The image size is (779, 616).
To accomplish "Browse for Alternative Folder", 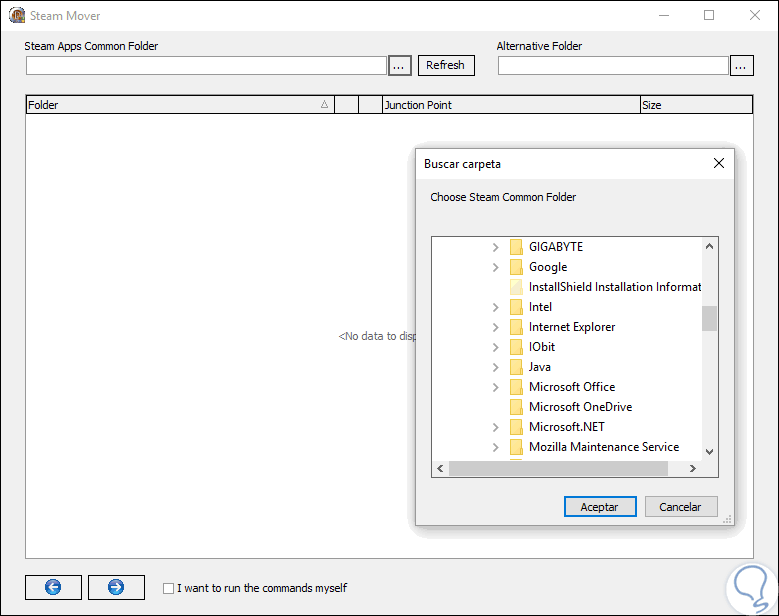I will coord(741,66).
